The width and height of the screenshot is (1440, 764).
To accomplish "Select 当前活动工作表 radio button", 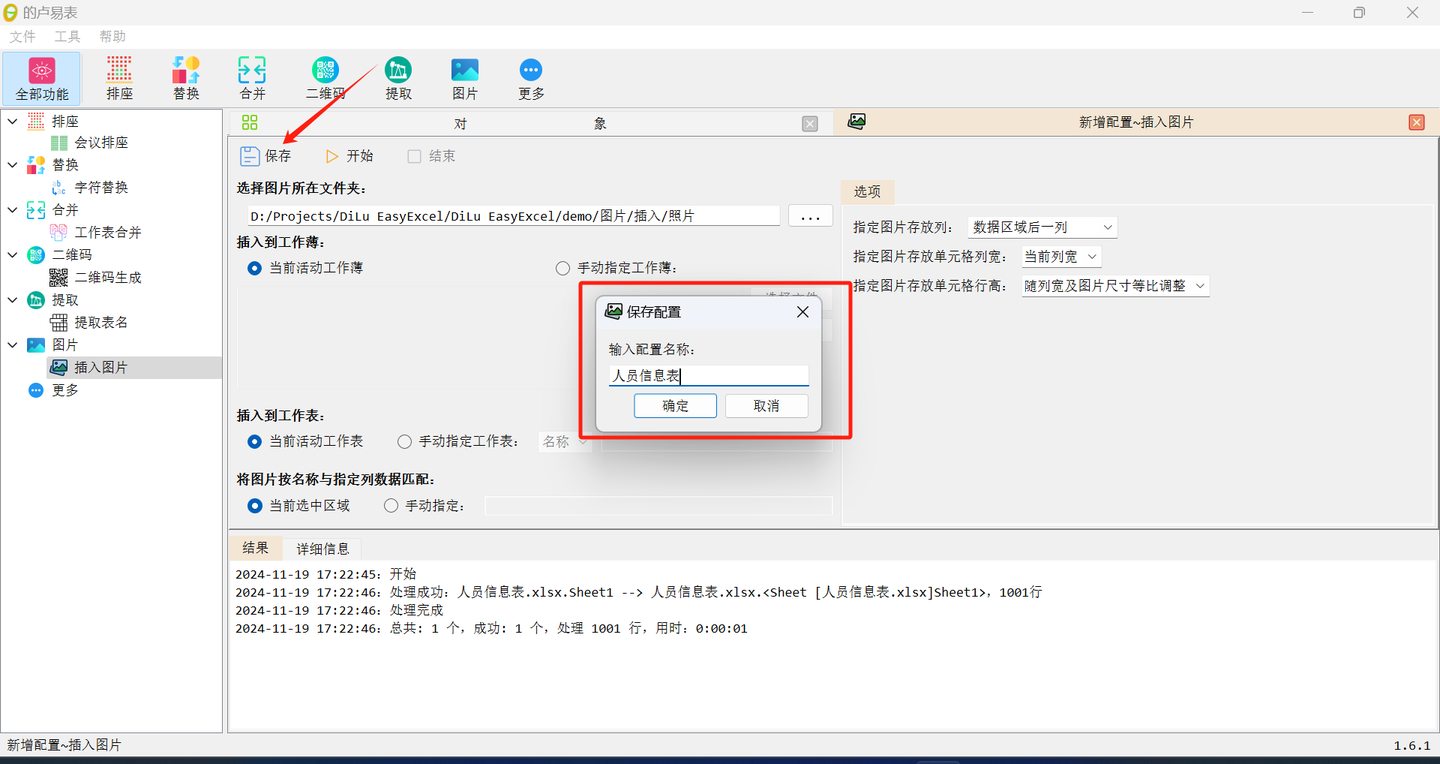I will click(254, 441).
